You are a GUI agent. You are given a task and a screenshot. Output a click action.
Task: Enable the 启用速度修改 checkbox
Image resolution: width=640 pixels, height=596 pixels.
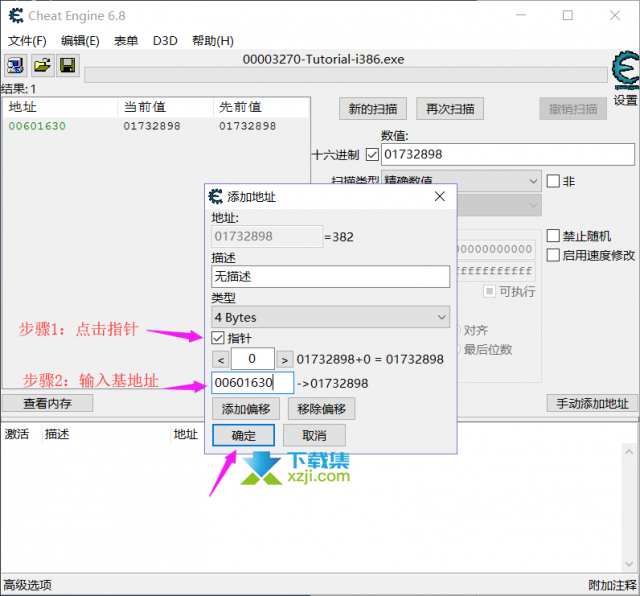click(553, 255)
